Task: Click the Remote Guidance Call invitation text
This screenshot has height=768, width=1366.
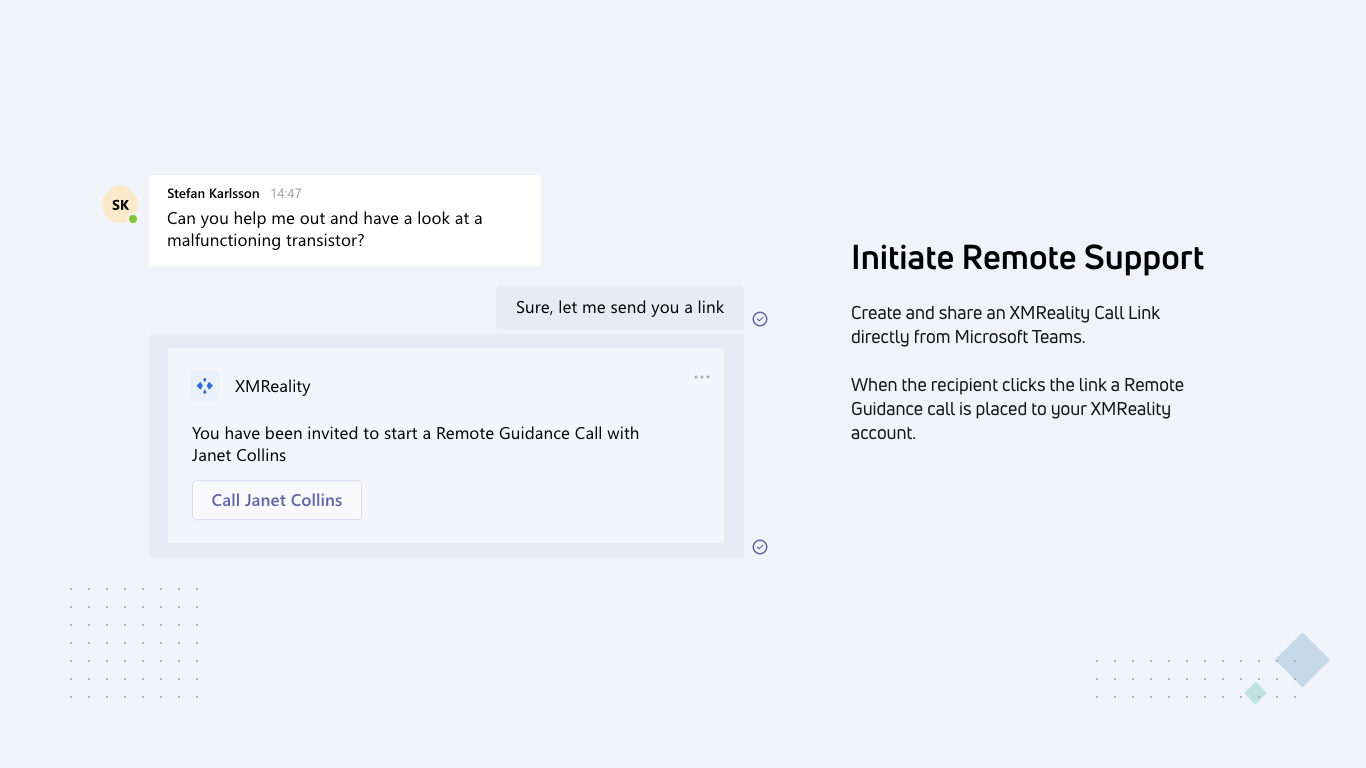Action: pos(415,444)
